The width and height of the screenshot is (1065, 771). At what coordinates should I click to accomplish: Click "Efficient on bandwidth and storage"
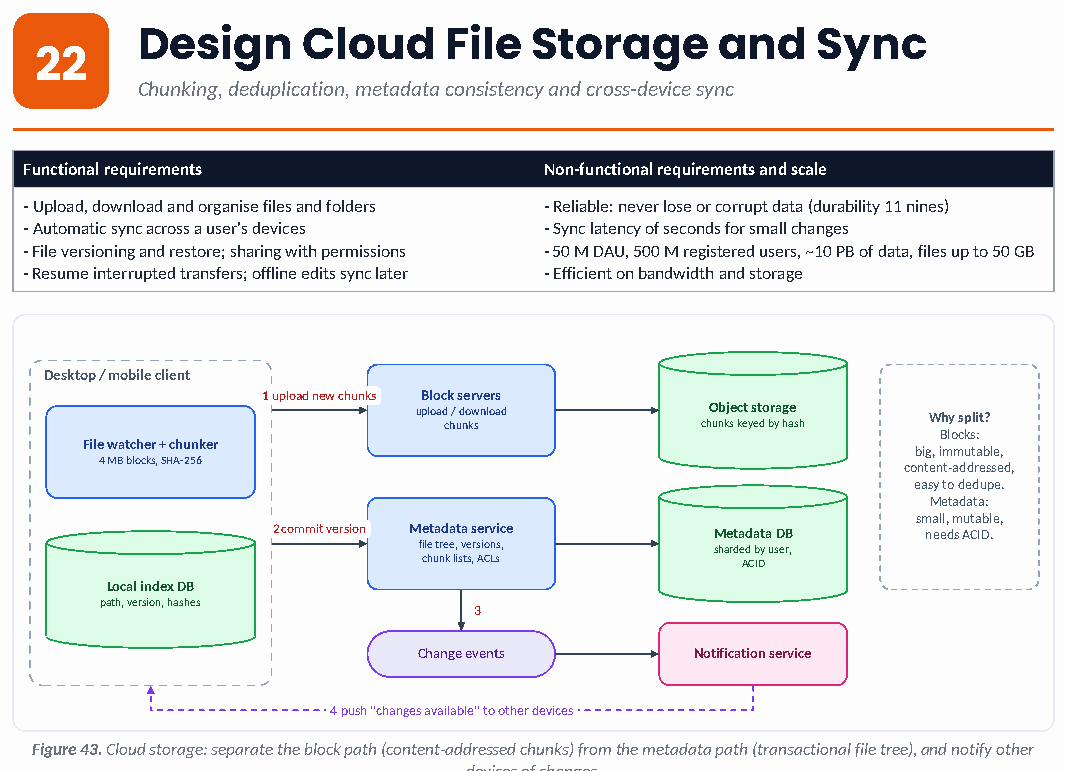tap(673, 274)
